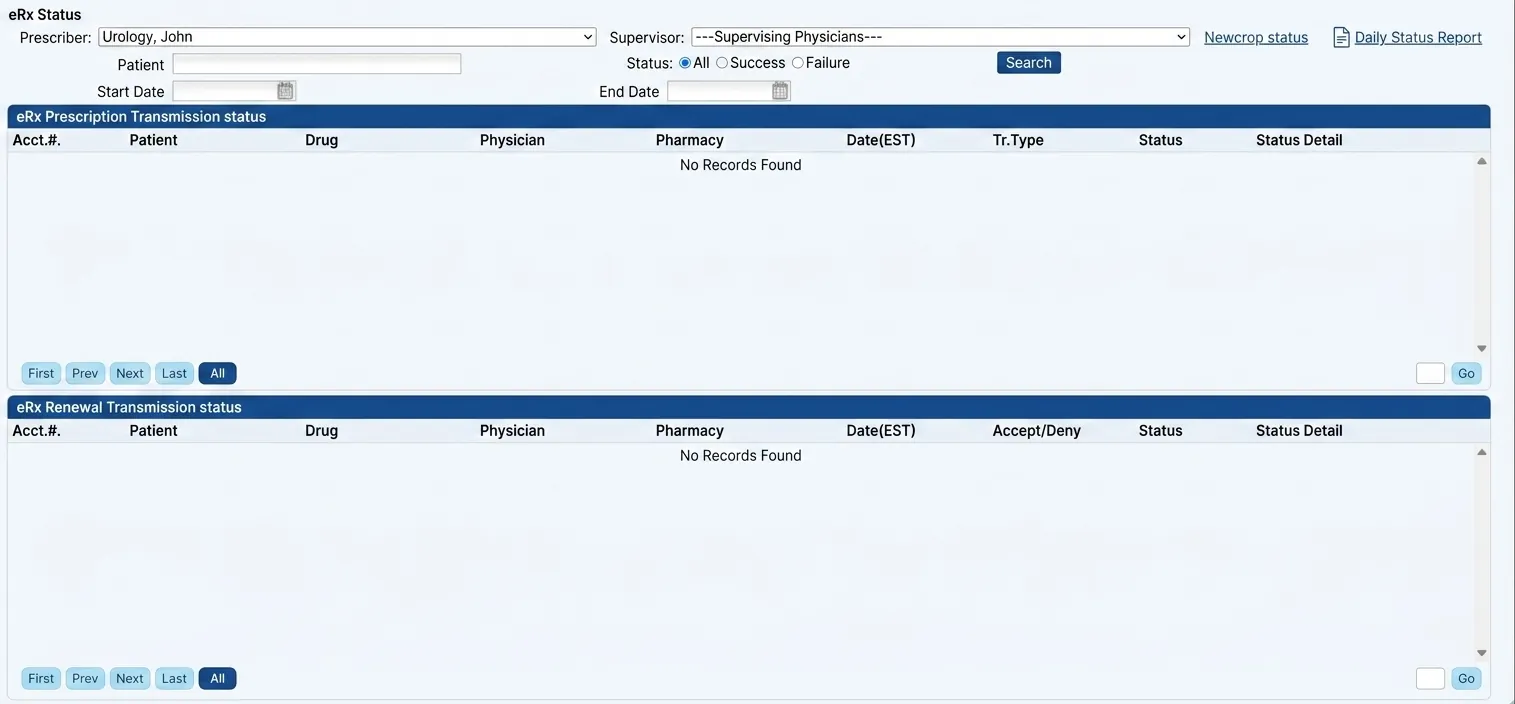This screenshot has height=704, width=1515.
Task: Click the eRx Status page heading
Action: (45, 15)
